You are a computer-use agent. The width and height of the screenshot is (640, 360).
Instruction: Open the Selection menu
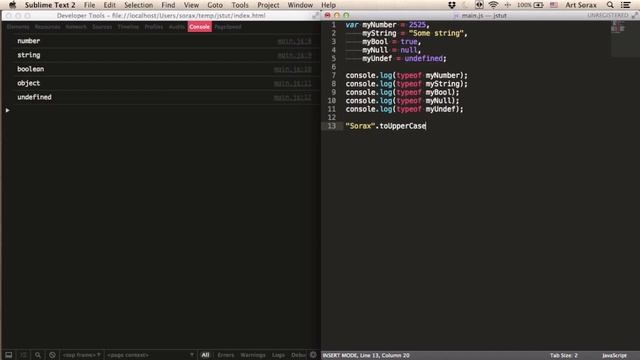[x=138, y=5]
